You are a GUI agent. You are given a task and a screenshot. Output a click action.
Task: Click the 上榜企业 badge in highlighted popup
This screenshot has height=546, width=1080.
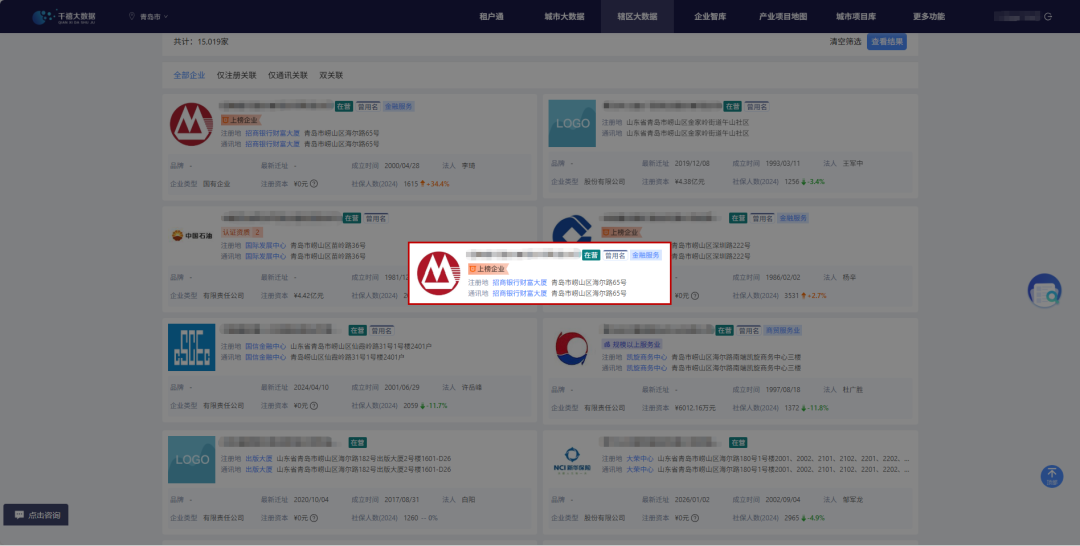coord(488,269)
